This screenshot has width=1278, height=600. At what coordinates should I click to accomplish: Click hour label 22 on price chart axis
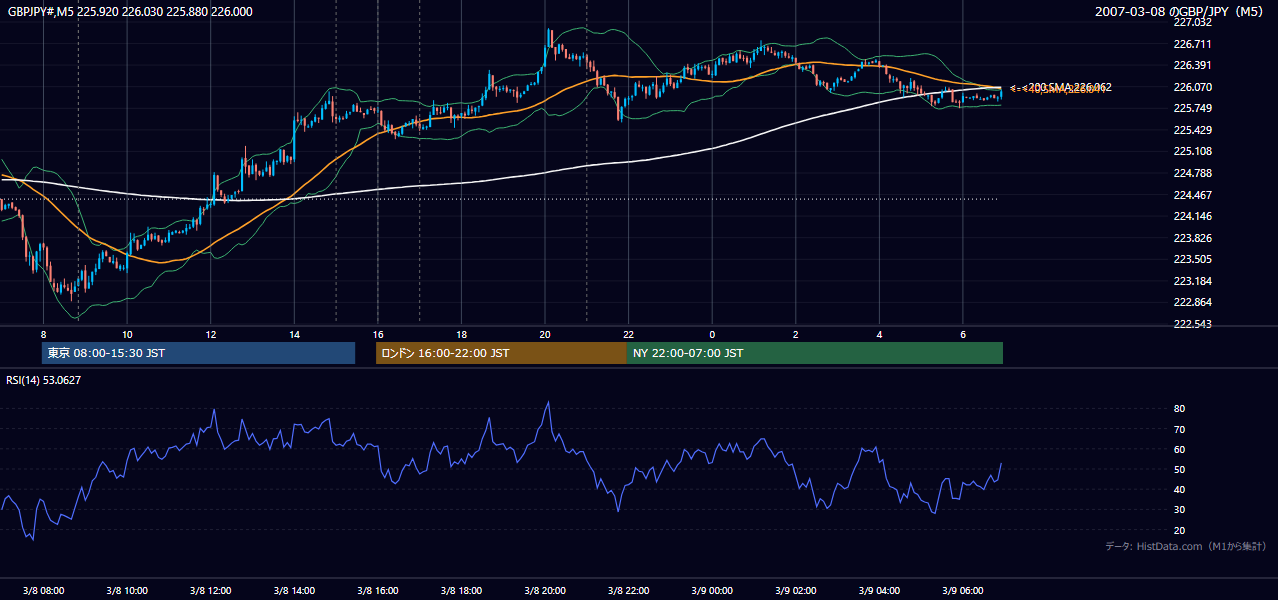[x=628, y=334]
